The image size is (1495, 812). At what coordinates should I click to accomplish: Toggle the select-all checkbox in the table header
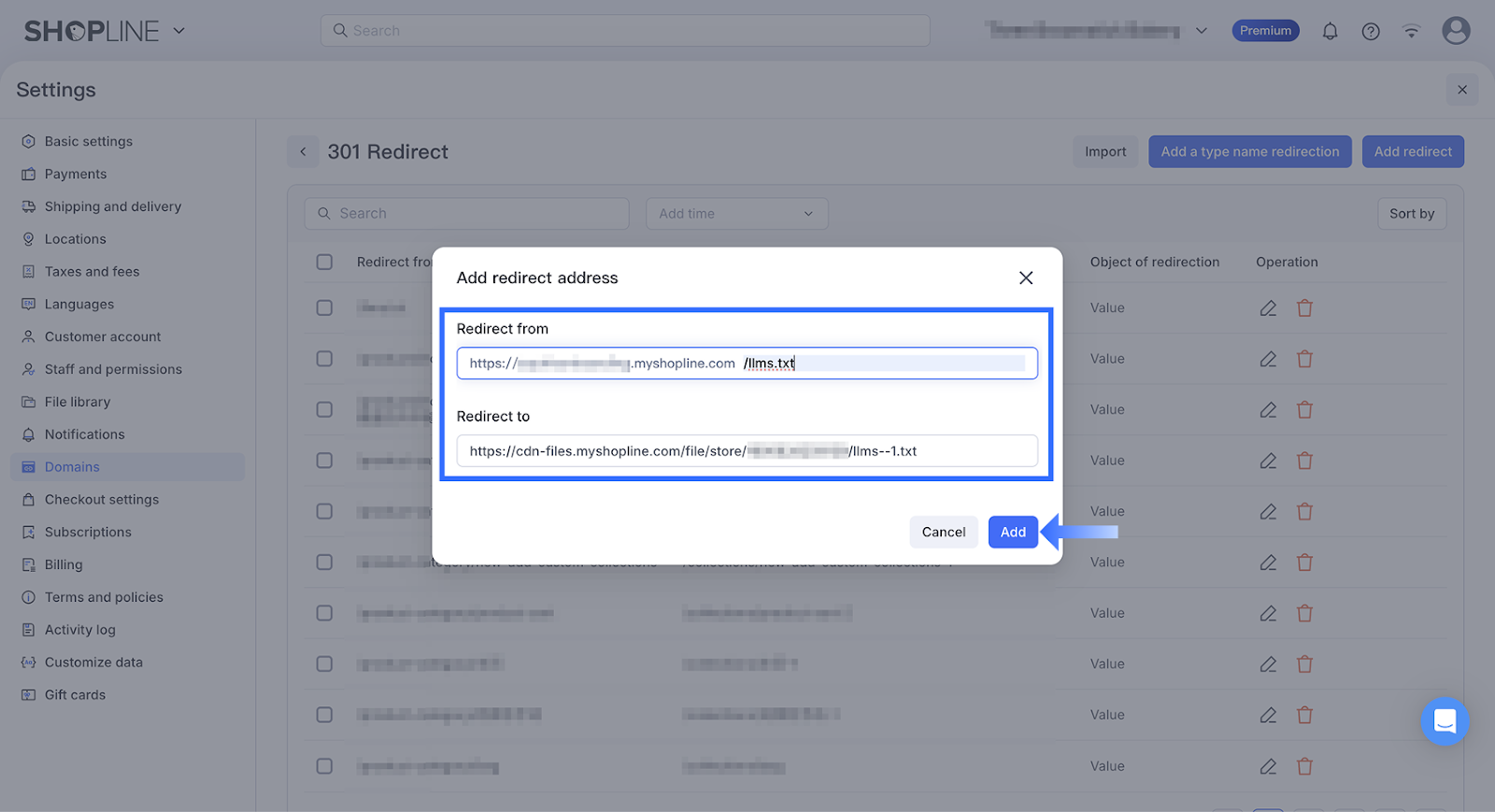click(x=324, y=263)
